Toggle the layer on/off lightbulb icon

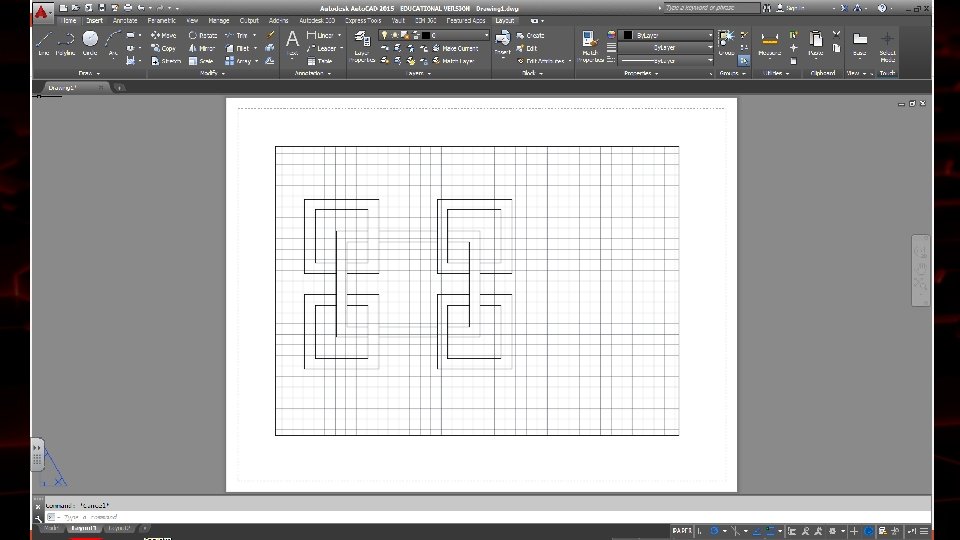[x=384, y=35]
